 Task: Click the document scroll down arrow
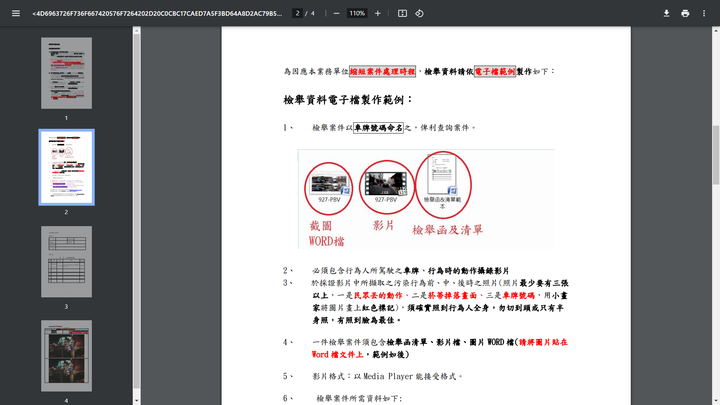pyautogui.click(x=716, y=401)
